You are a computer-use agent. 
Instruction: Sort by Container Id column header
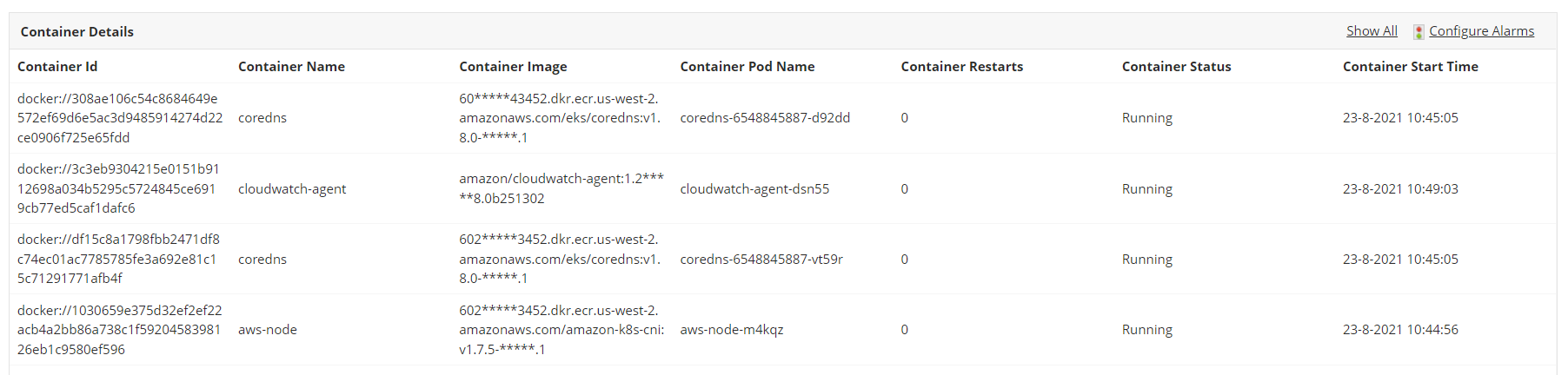(x=57, y=67)
